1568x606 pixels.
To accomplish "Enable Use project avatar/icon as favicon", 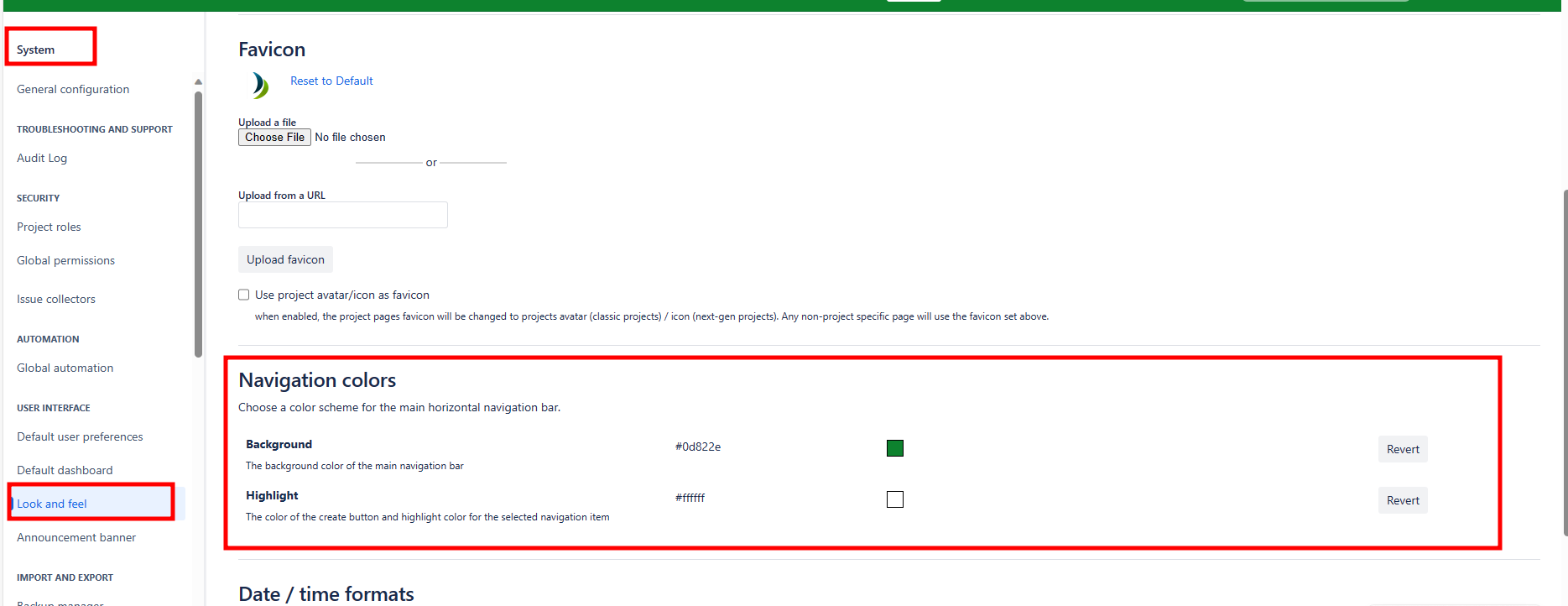I will pos(244,295).
